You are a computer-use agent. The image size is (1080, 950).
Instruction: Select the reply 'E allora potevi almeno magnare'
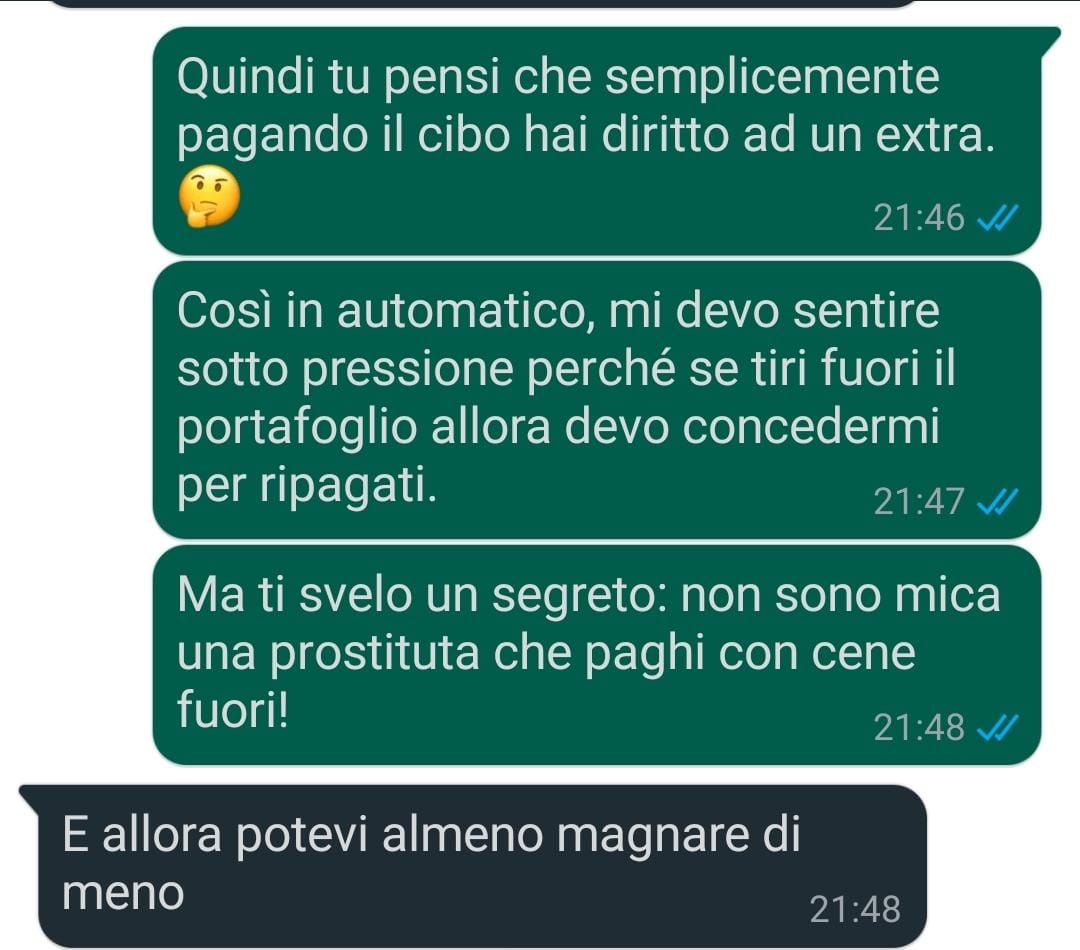tap(472, 866)
